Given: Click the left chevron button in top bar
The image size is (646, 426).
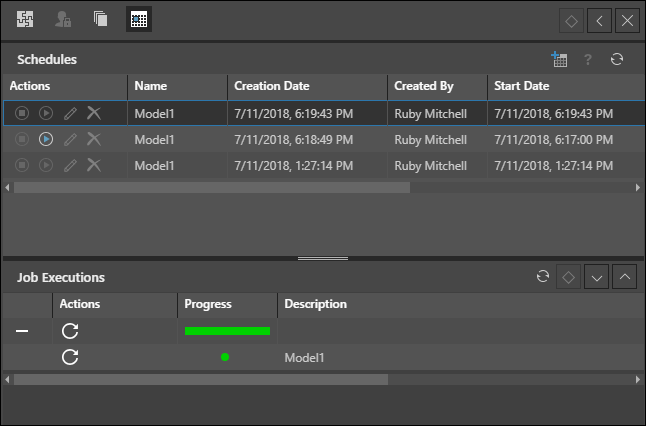Looking at the screenshot, I should point(599,20).
